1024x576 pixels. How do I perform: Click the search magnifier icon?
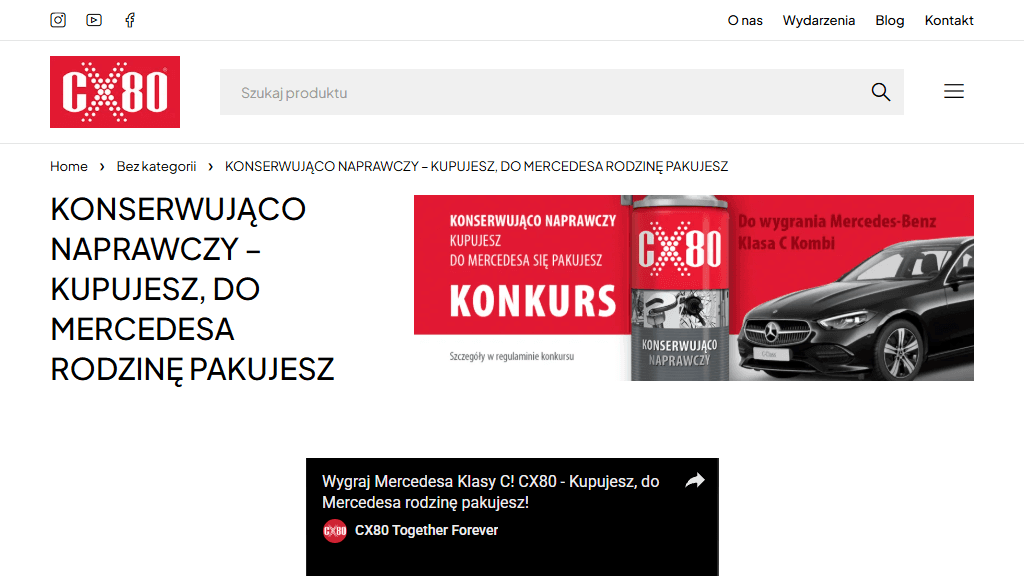pyautogui.click(x=881, y=92)
